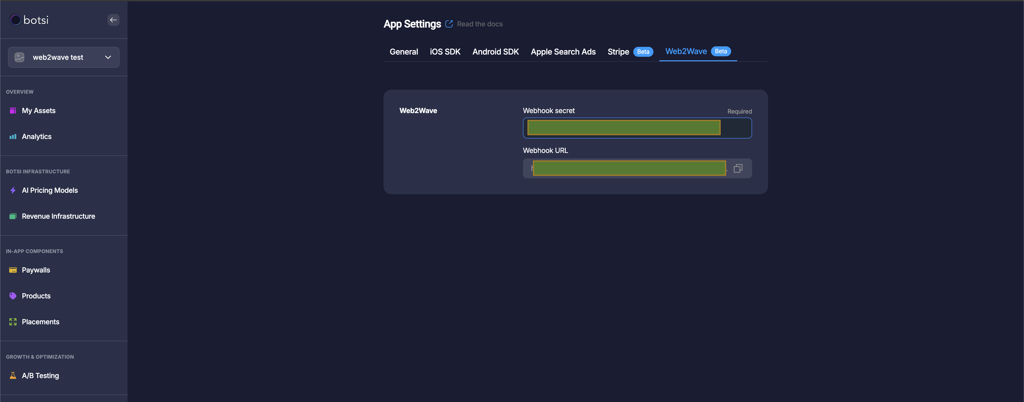1024x402 pixels.
Task: Click the Web2Wave section label
Action: (418, 111)
